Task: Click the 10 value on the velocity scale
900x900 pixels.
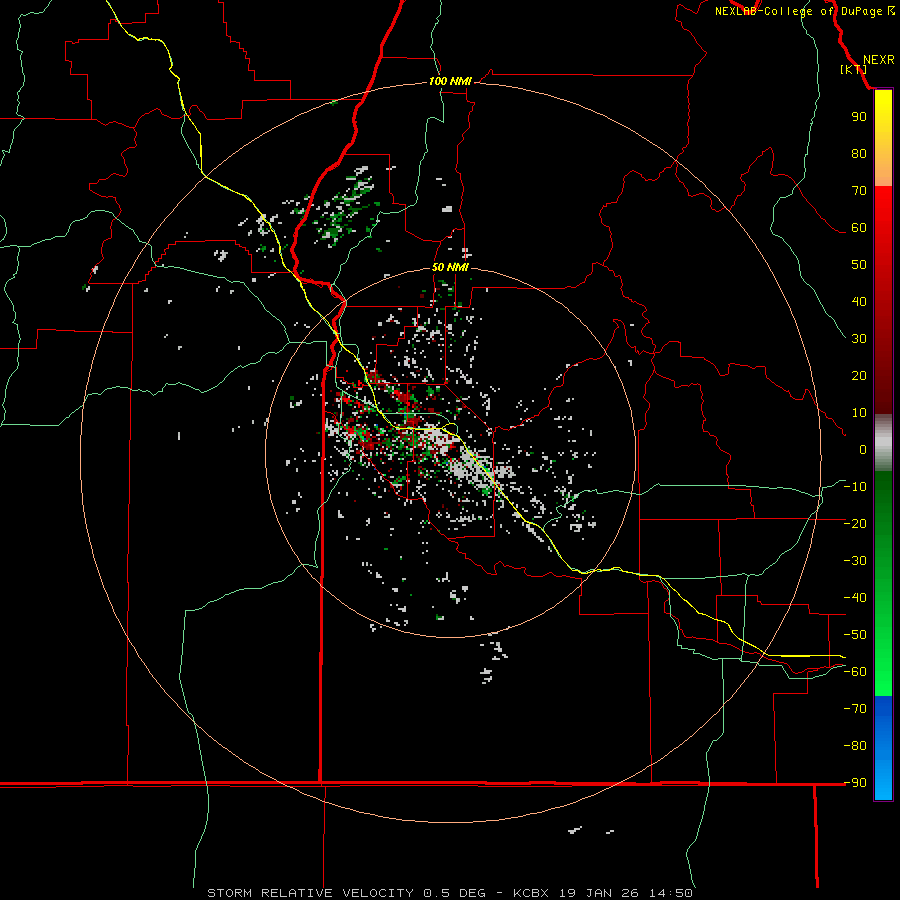Action: click(x=859, y=413)
